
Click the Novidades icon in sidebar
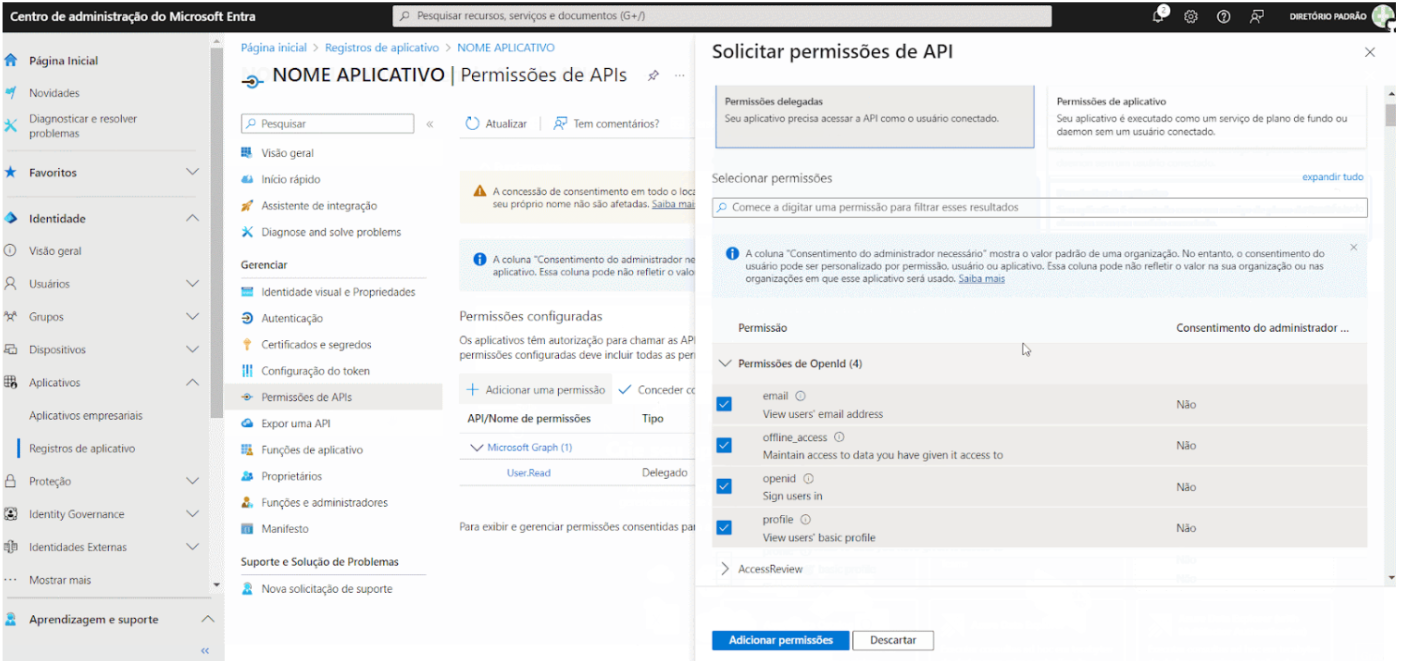(x=11, y=93)
